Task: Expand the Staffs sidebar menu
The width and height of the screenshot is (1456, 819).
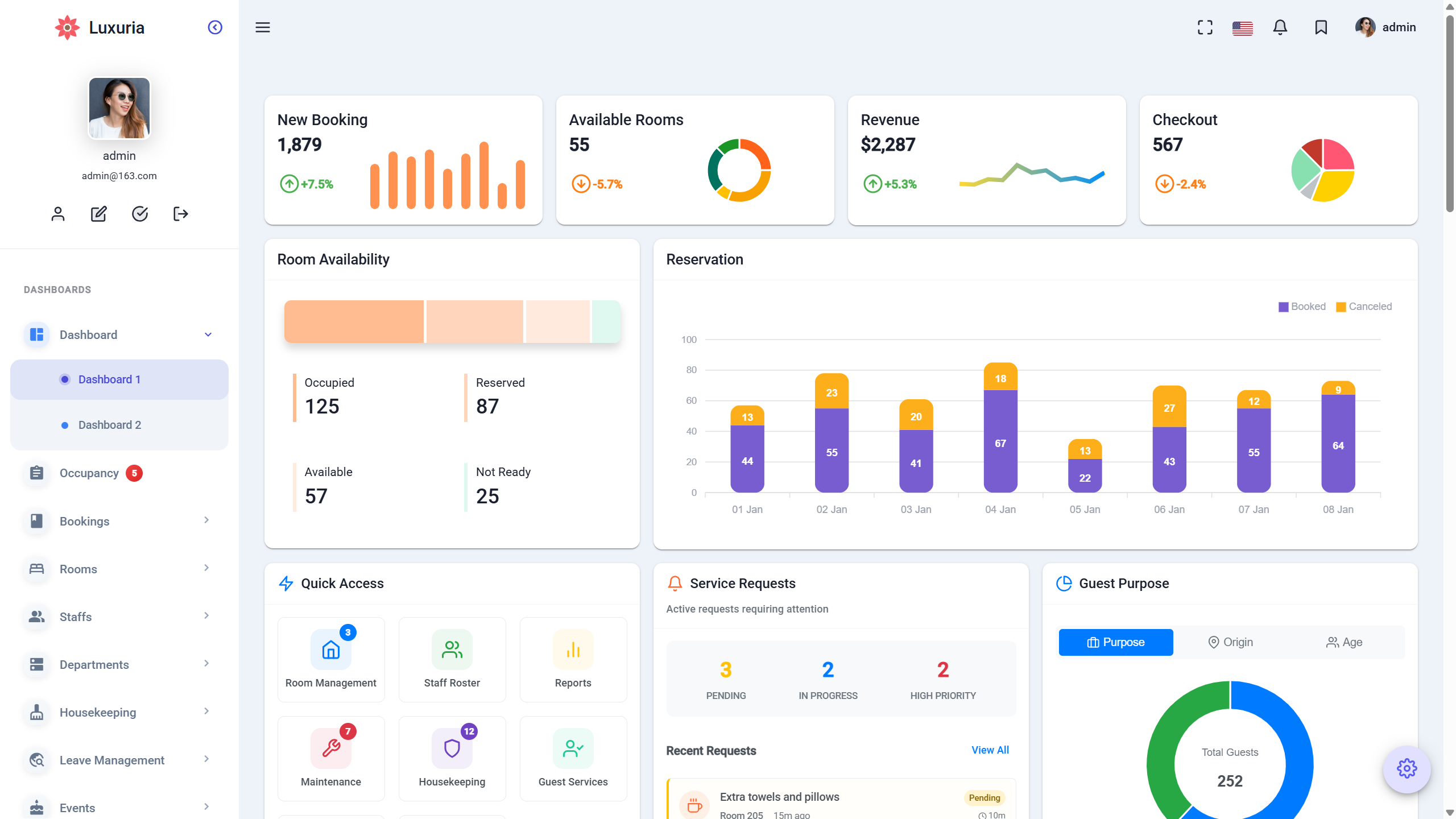Action: click(x=119, y=617)
